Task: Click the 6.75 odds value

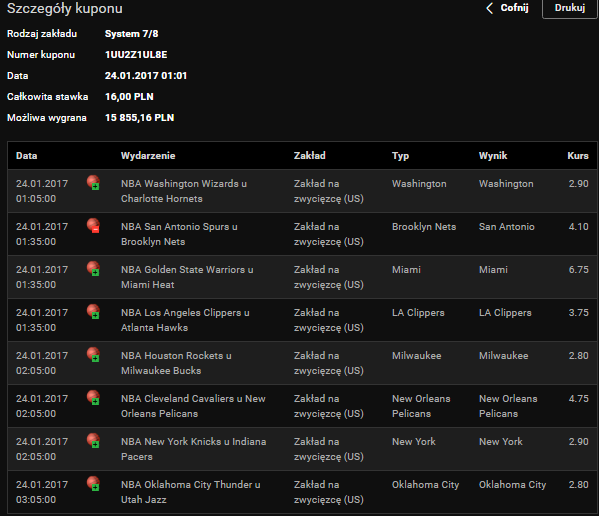Action: [578, 270]
